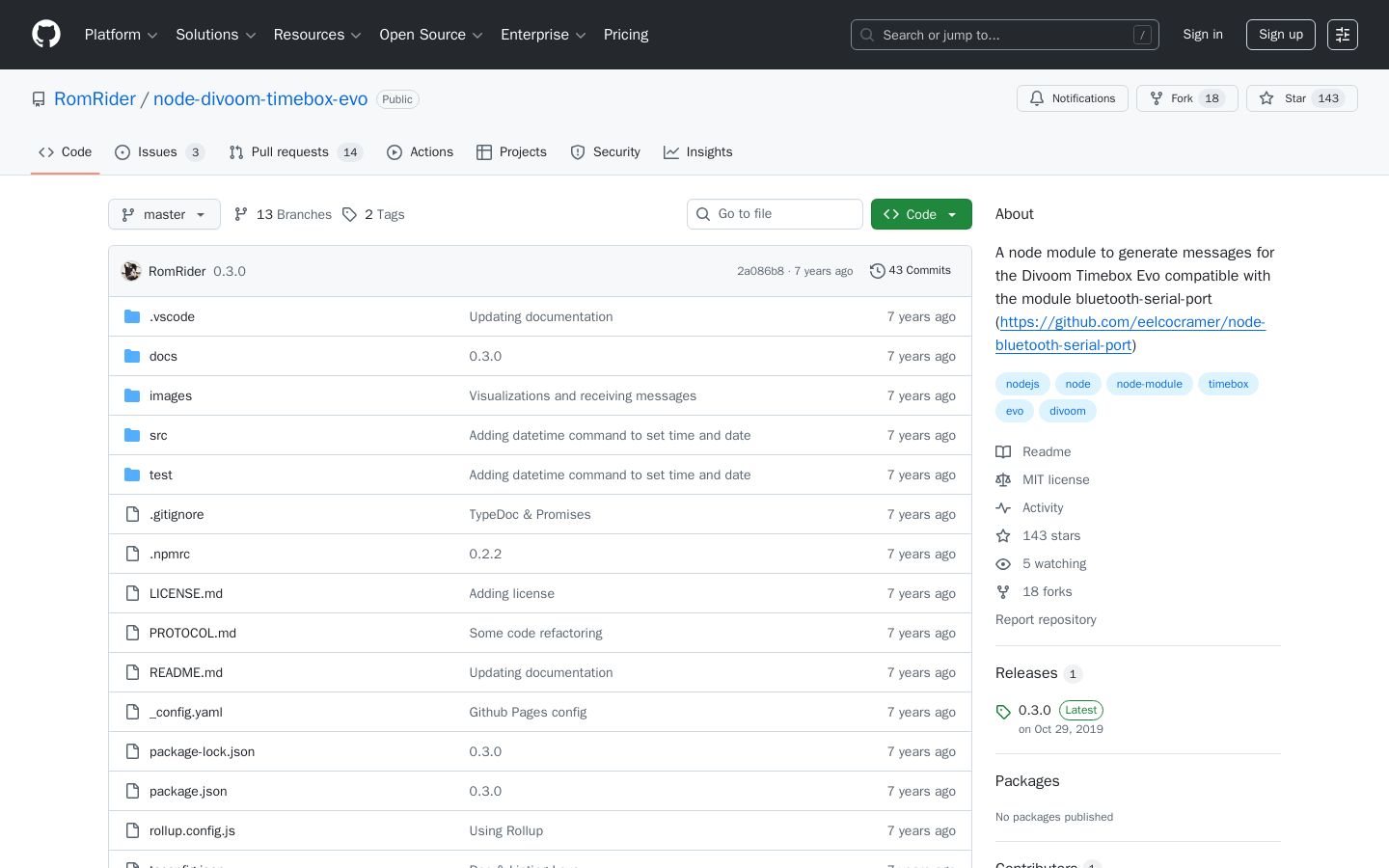Expand the Enterprise menu
Image resolution: width=1389 pixels, height=868 pixels.
(543, 35)
